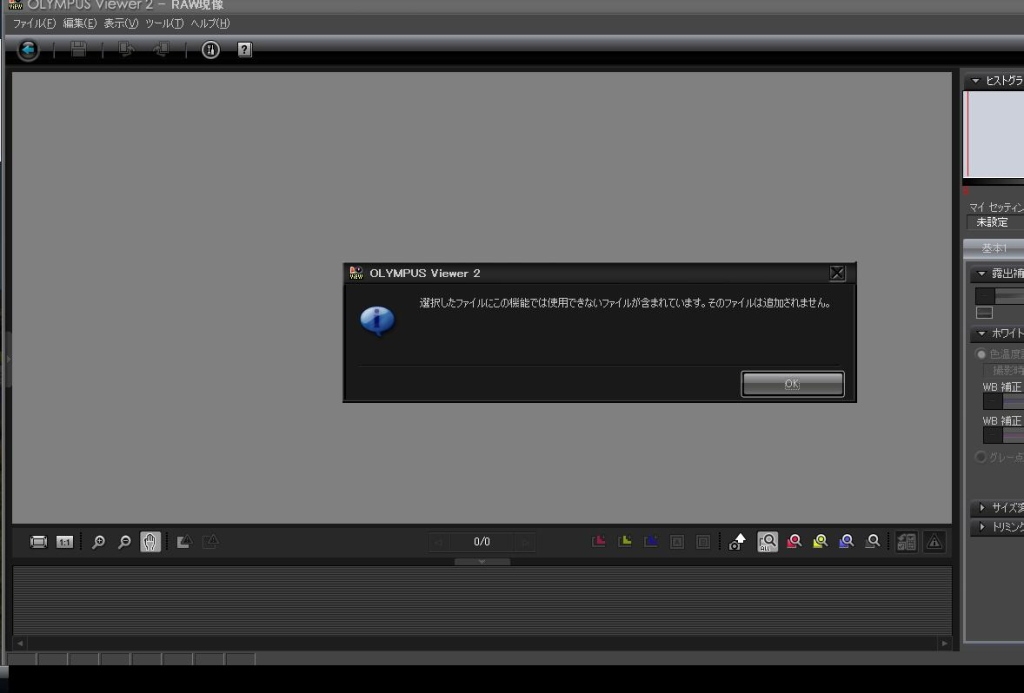1024x693 pixels.
Task: Click the 0/0 image counter field
Action: pyautogui.click(x=482, y=541)
